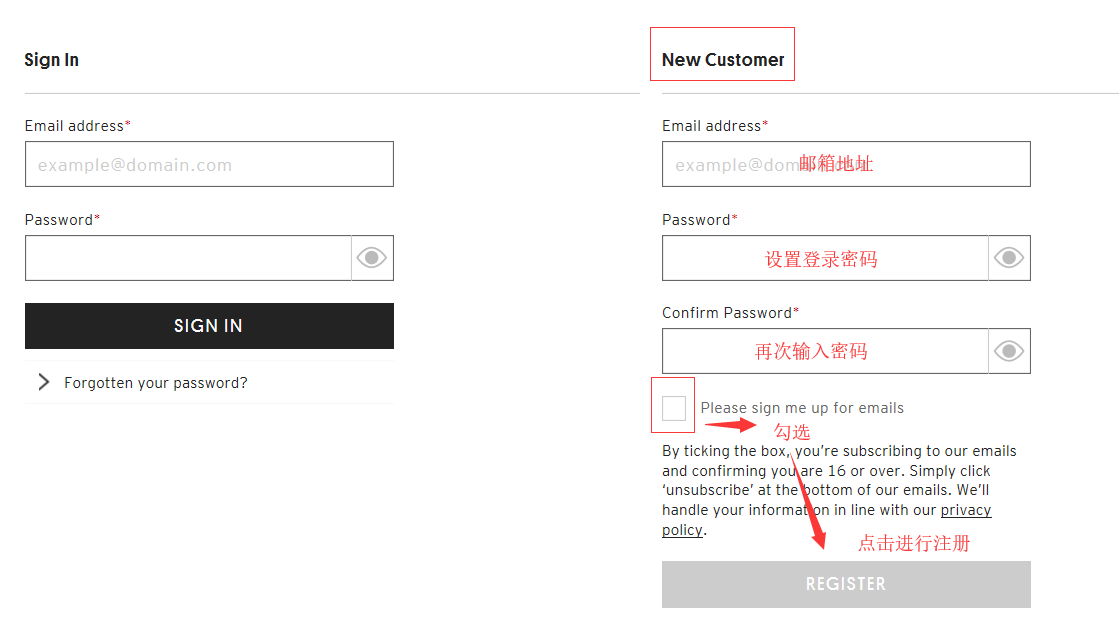Image resolution: width=1119 pixels, height=624 pixels.
Task: Reveal the New Customer password via eye icon
Action: tap(1009, 258)
